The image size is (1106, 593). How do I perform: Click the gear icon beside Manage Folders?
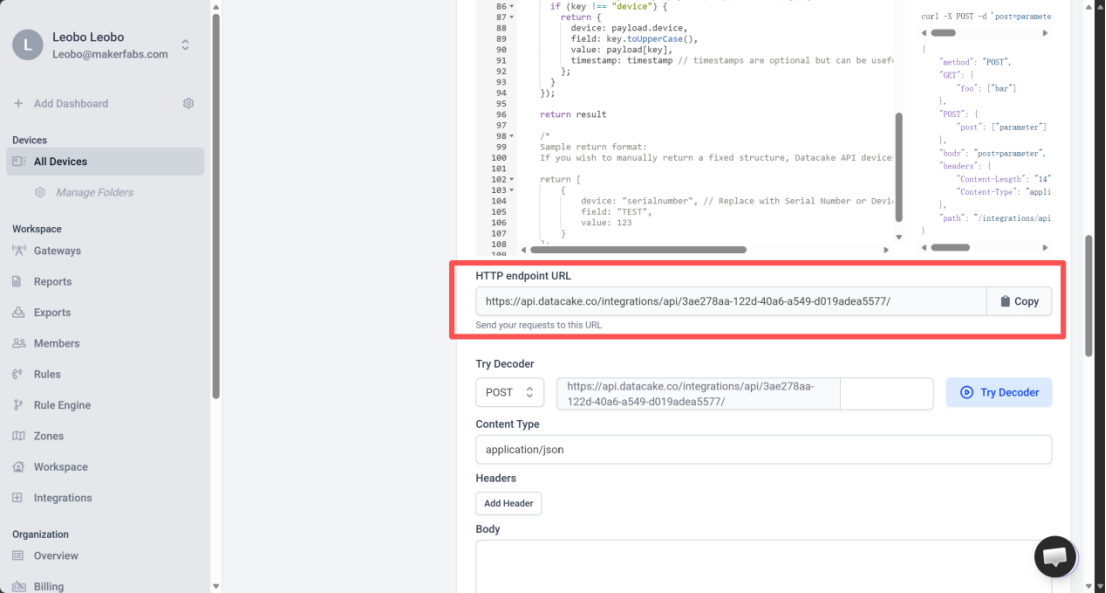[x=40, y=192]
